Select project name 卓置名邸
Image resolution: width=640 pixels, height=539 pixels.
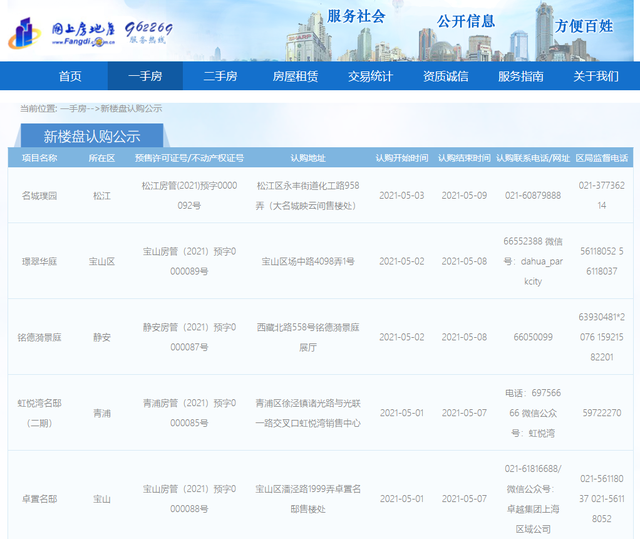coord(40,499)
